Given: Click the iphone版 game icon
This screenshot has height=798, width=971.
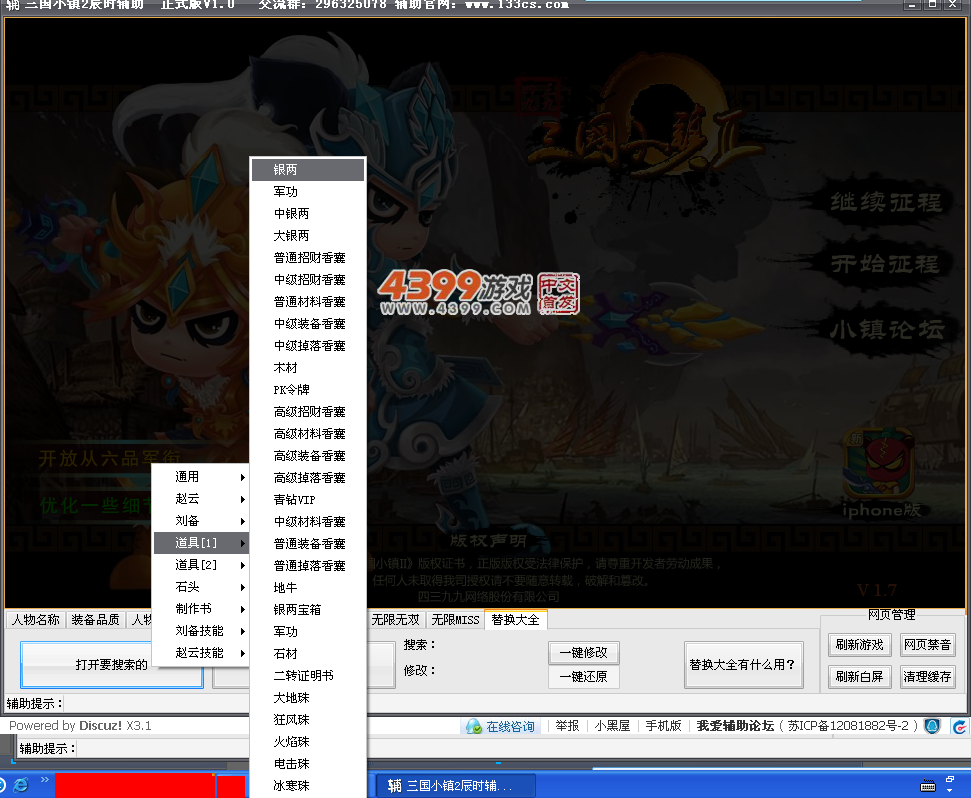Looking at the screenshot, I should (x=880, y=474).
